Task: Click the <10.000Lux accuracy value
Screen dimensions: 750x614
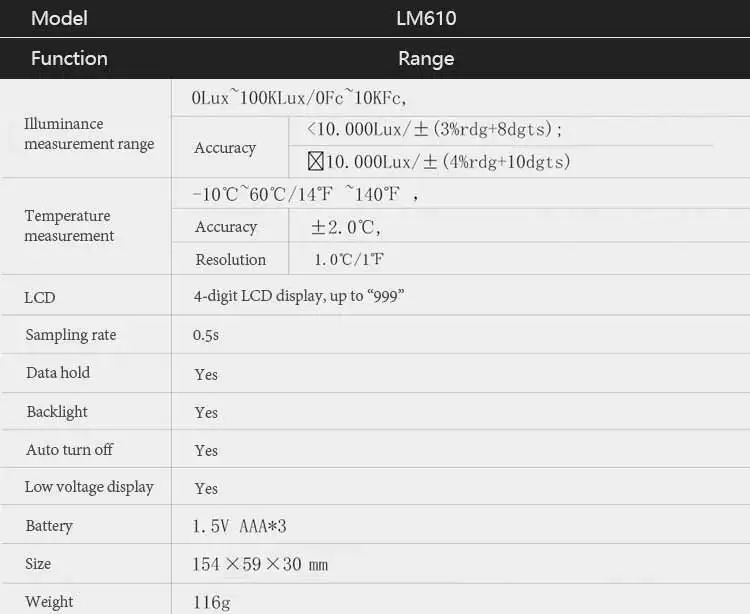Action: click(434, 129)
